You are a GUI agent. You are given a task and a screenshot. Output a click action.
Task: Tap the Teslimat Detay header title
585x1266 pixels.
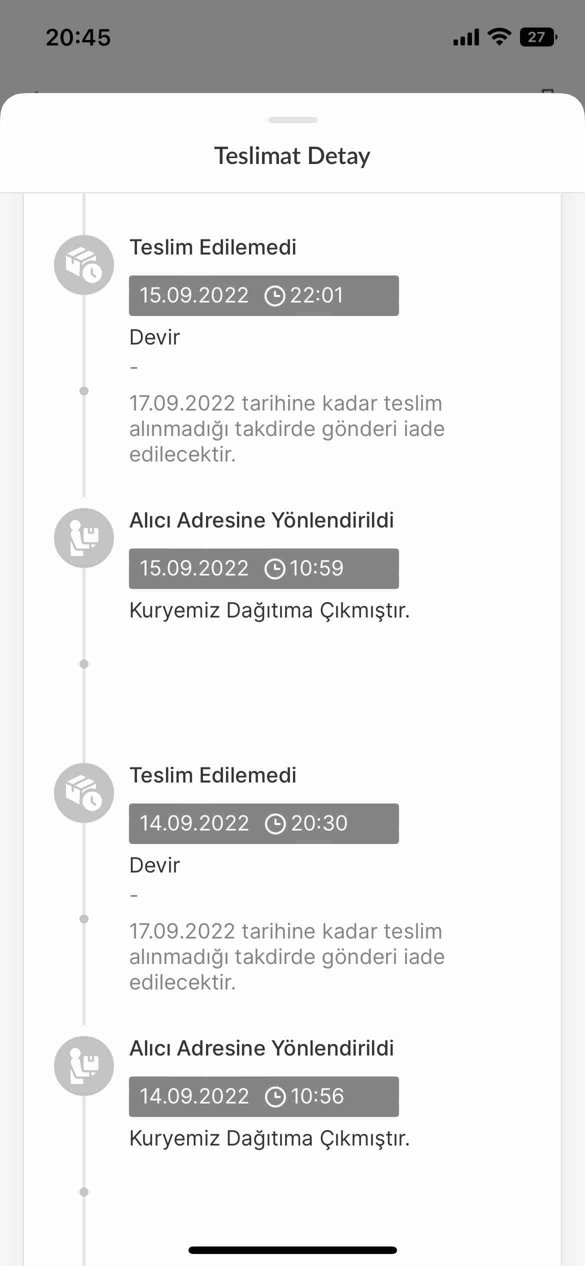(292, 156)
